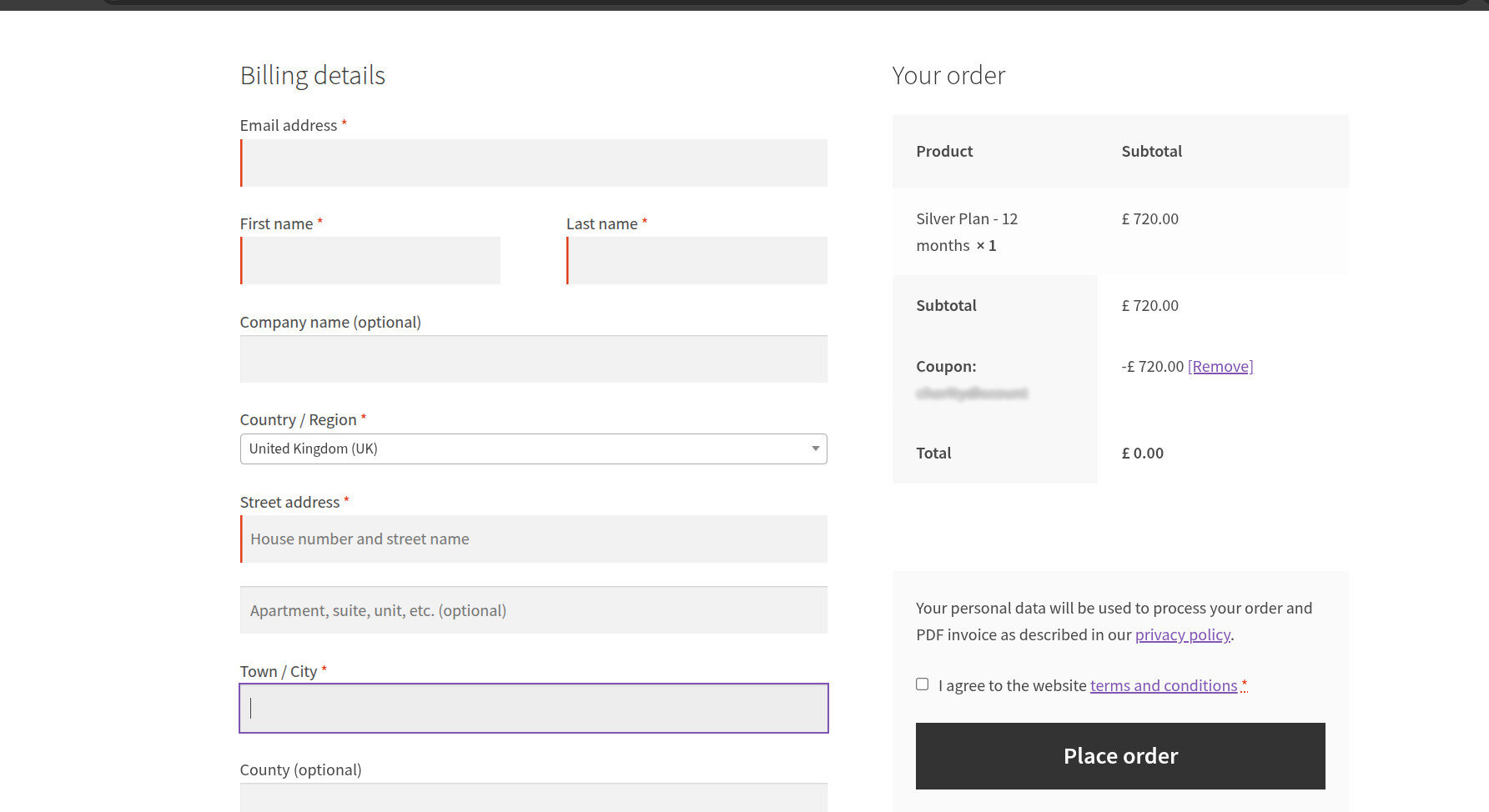
Task: Click the Country selector's down arrow
Action: click(815, 449)
